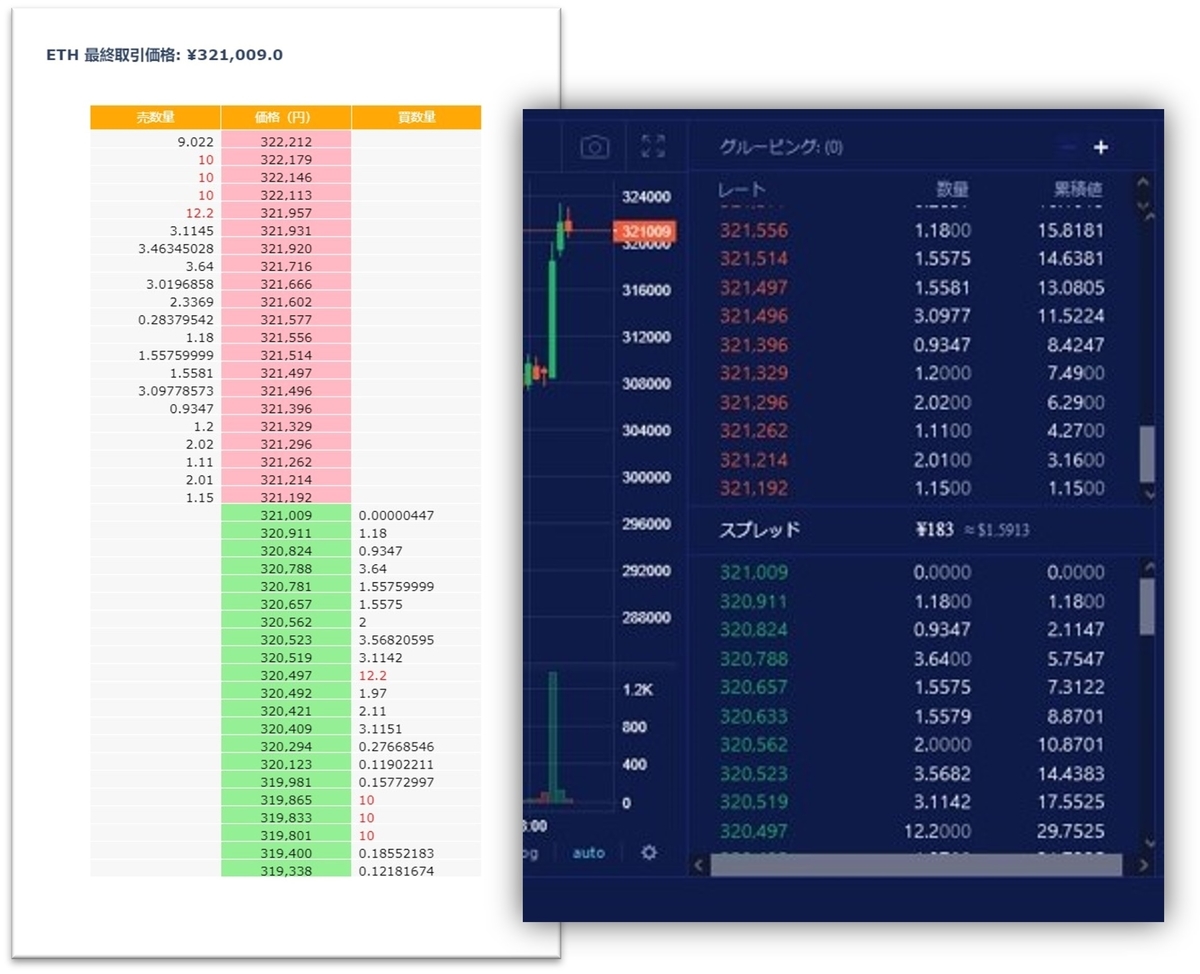Click the plus icon to increase grouping

coord(1100,146)
